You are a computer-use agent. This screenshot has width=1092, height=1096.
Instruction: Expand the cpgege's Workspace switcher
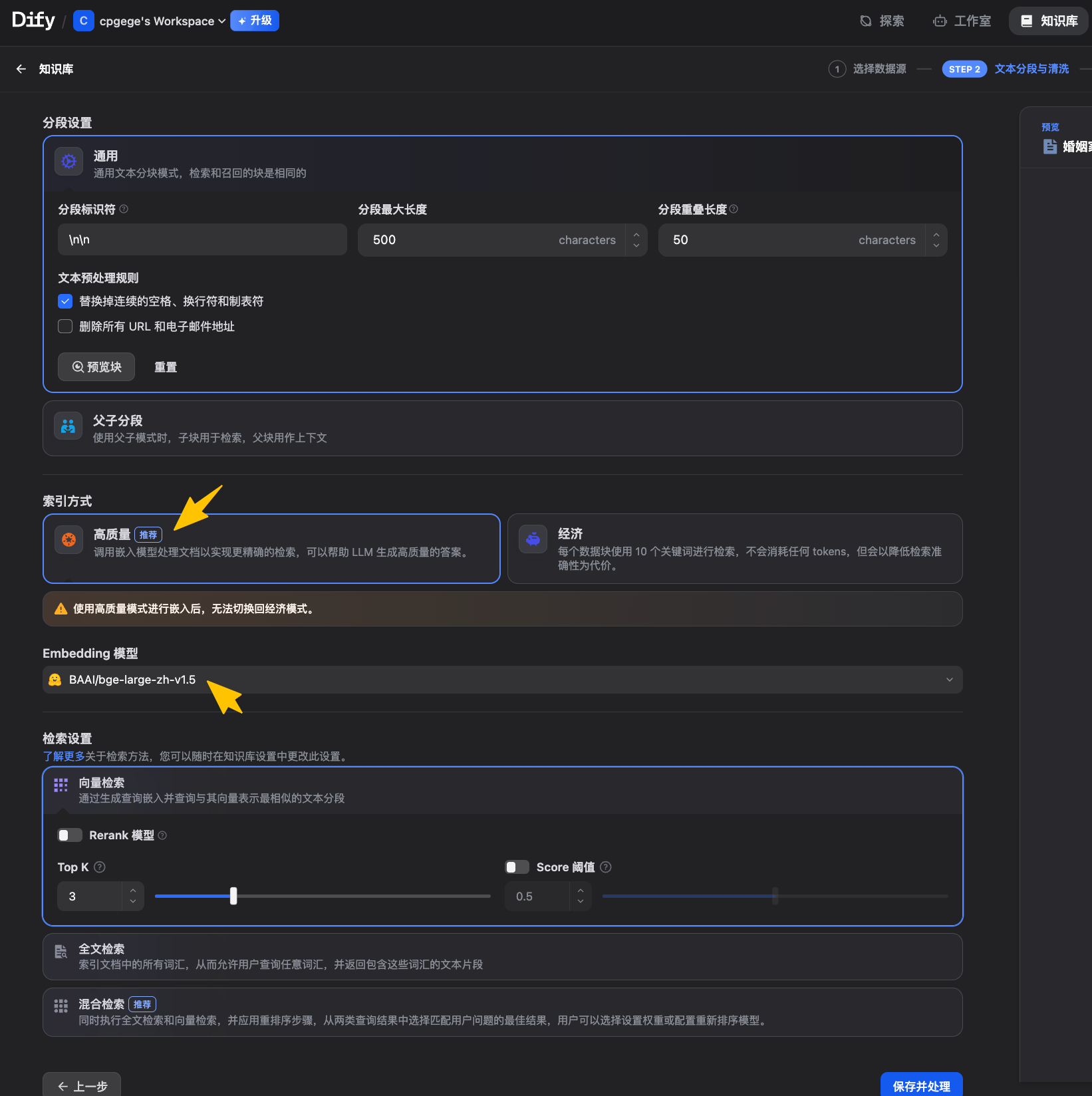[157, 21]
